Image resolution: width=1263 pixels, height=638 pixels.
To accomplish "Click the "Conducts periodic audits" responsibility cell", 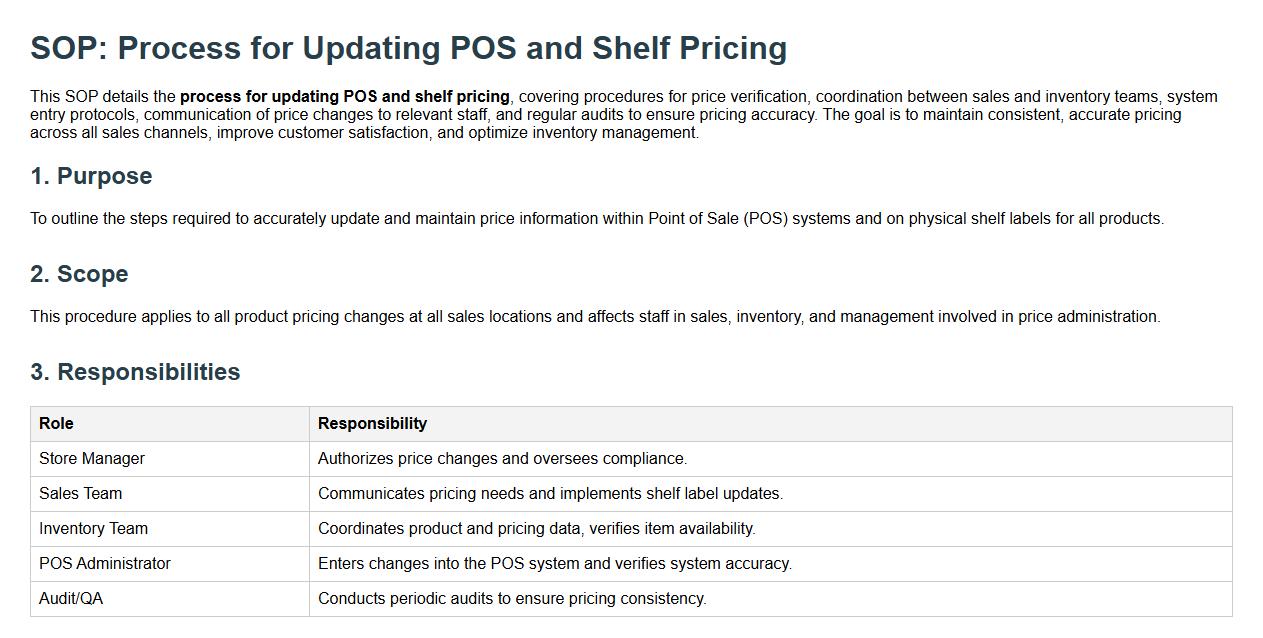I will 512,599.
